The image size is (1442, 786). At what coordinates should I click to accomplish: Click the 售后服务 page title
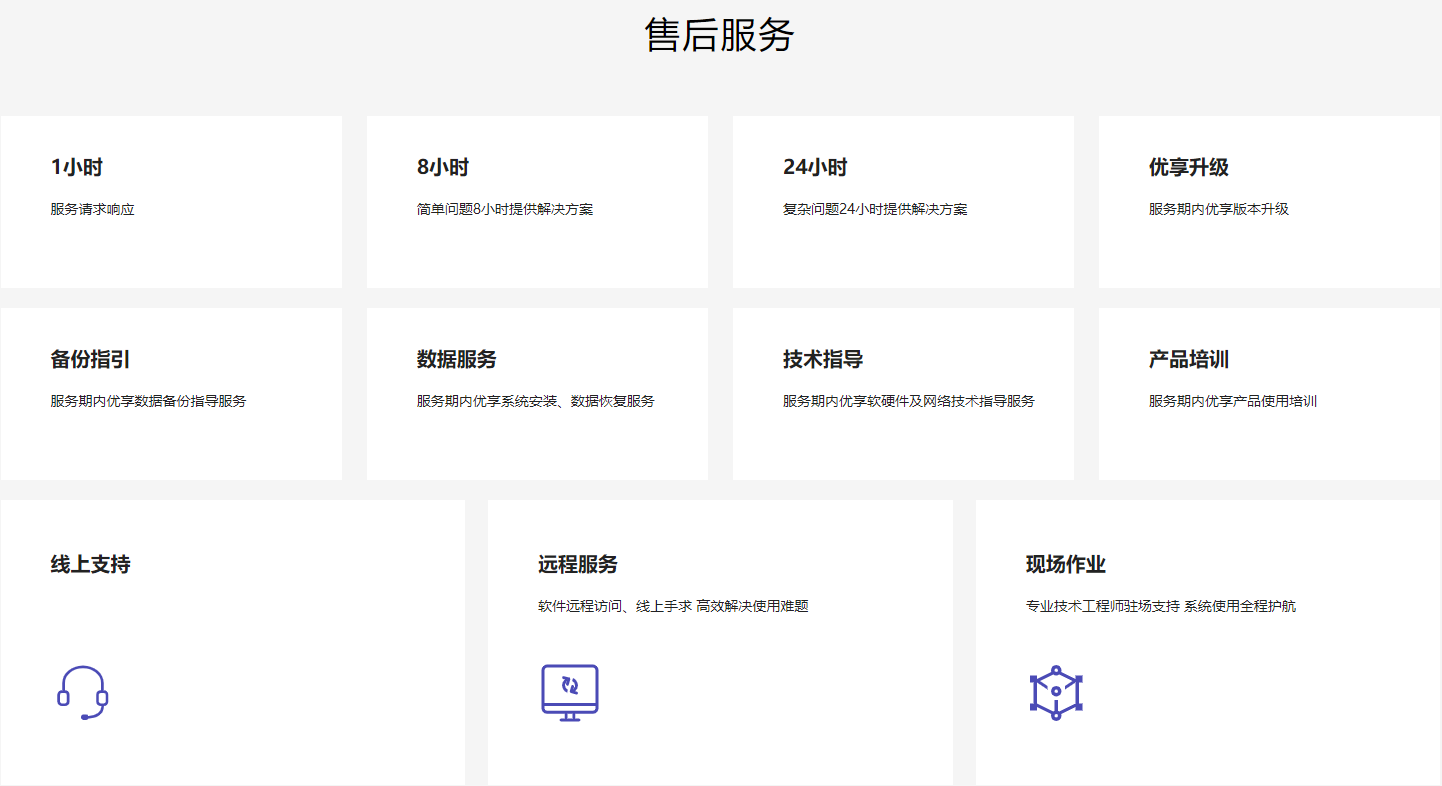click(x=720, y=35)
